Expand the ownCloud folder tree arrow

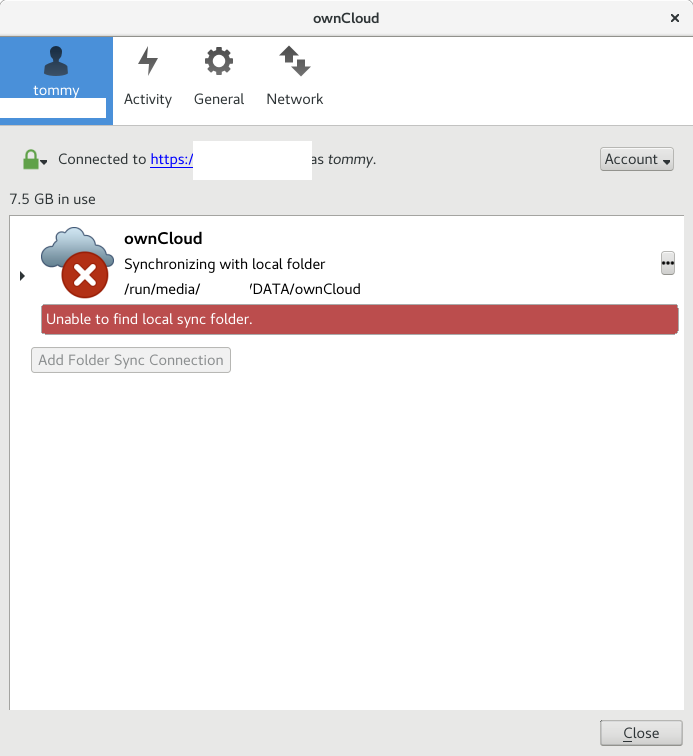[22, 276]
